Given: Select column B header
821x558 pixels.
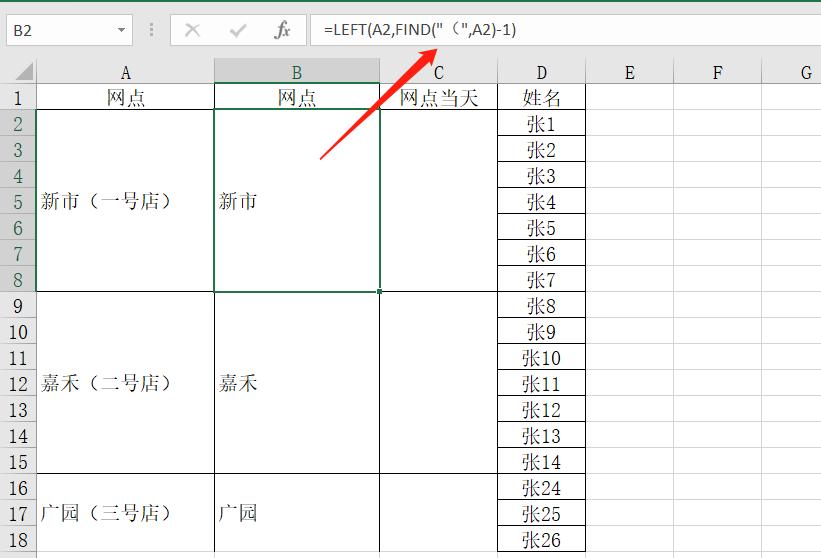Looking at the screenshot, I should [x=297, y=72].
